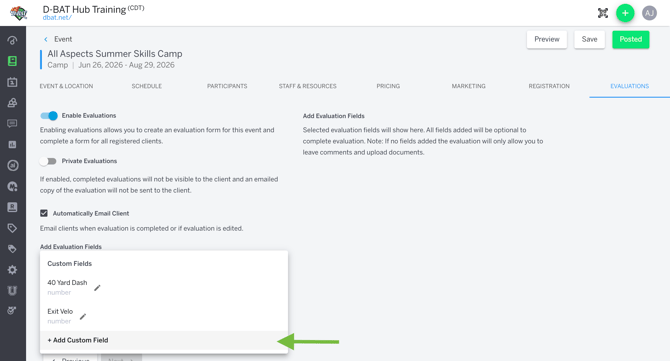Switch to the Marketing tab

469,86
